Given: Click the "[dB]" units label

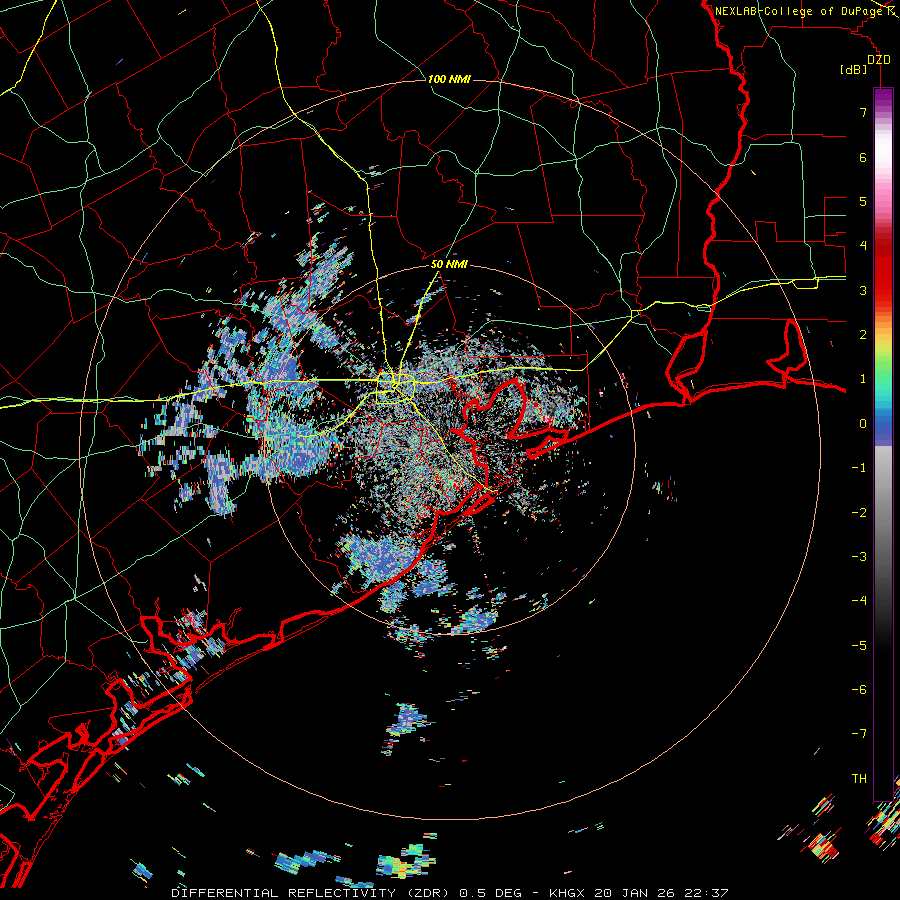Looking at the screenshot, I should pyautogui.click(x=854, y=70).
